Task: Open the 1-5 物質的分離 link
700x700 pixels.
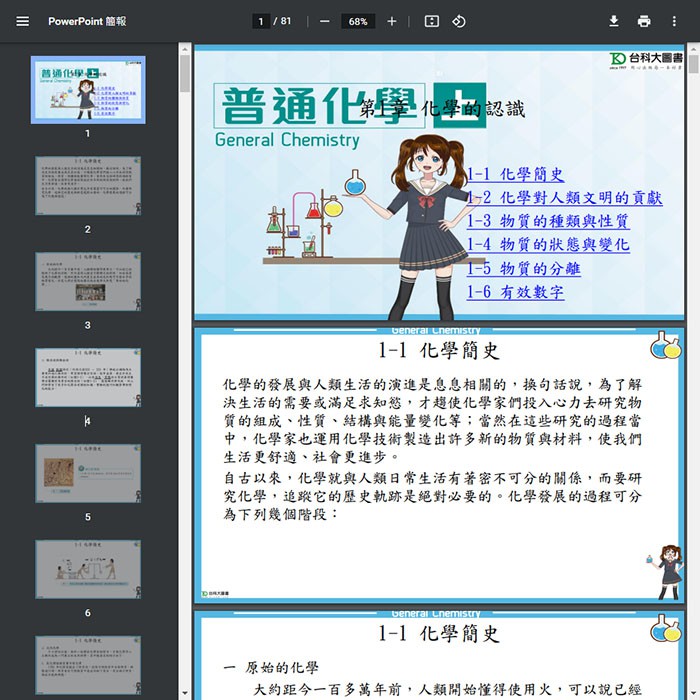Action: click(523, 269)
